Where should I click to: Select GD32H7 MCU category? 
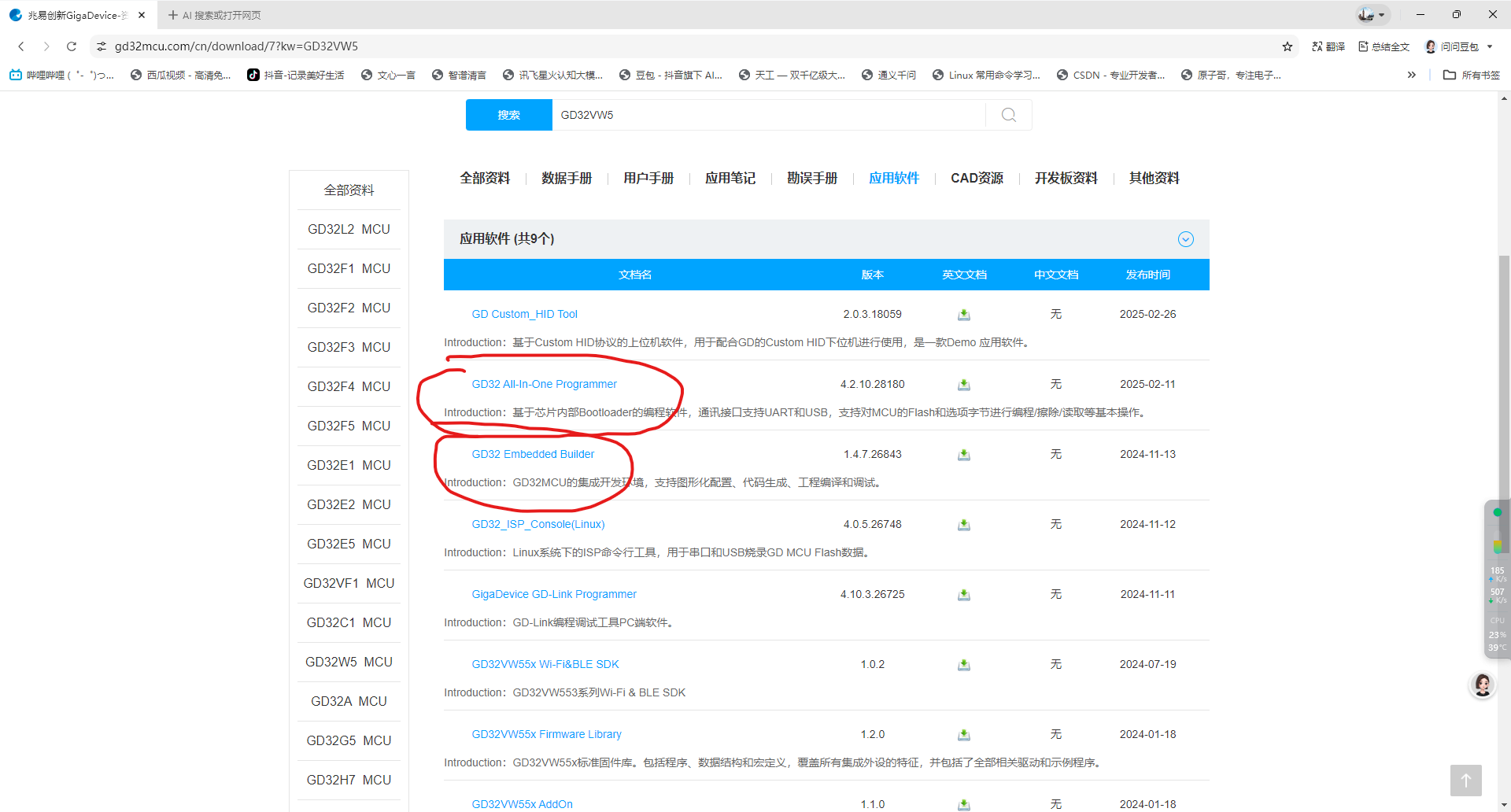[x=349, y=780]
